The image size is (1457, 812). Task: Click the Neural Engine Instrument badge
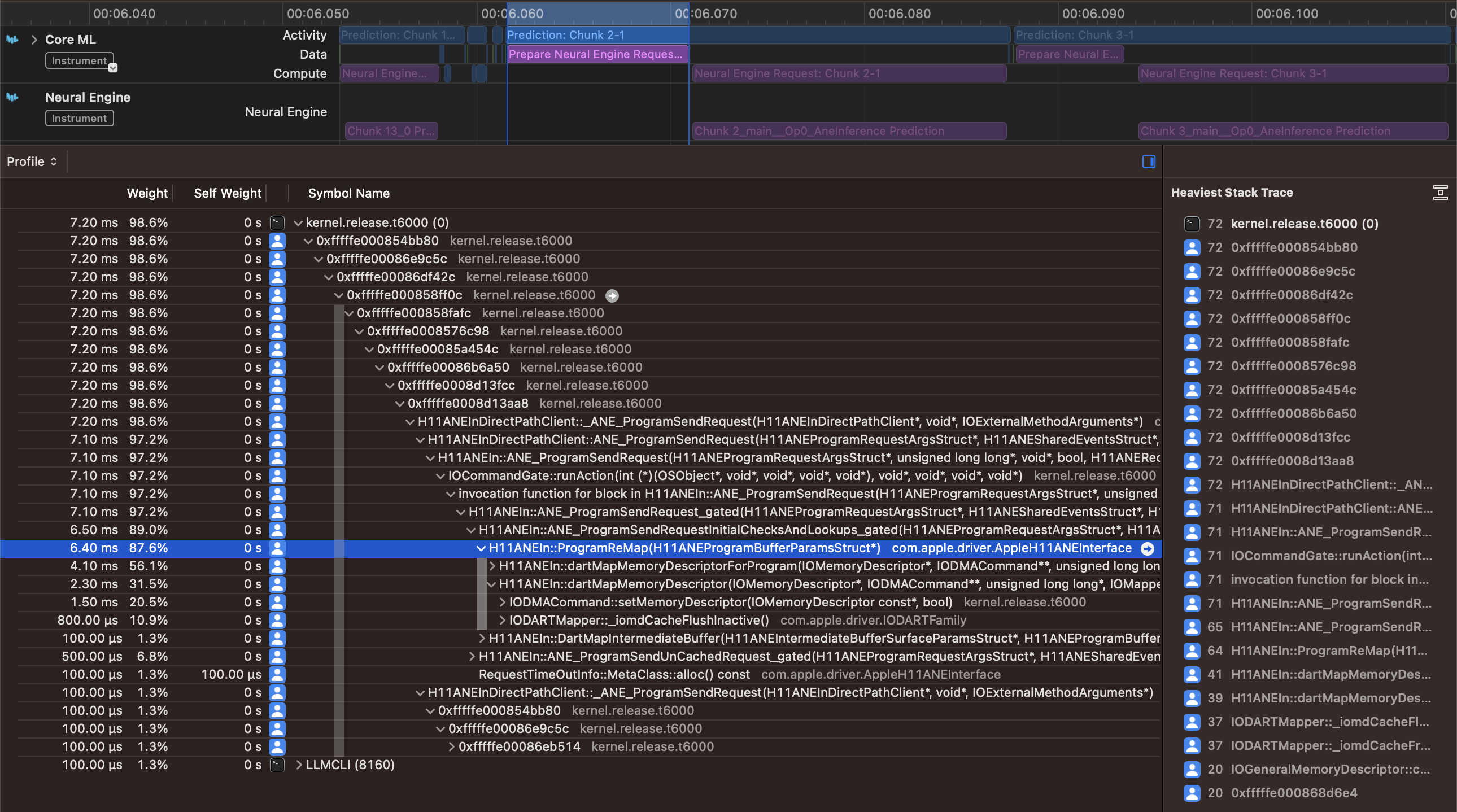tap(79, 118)
